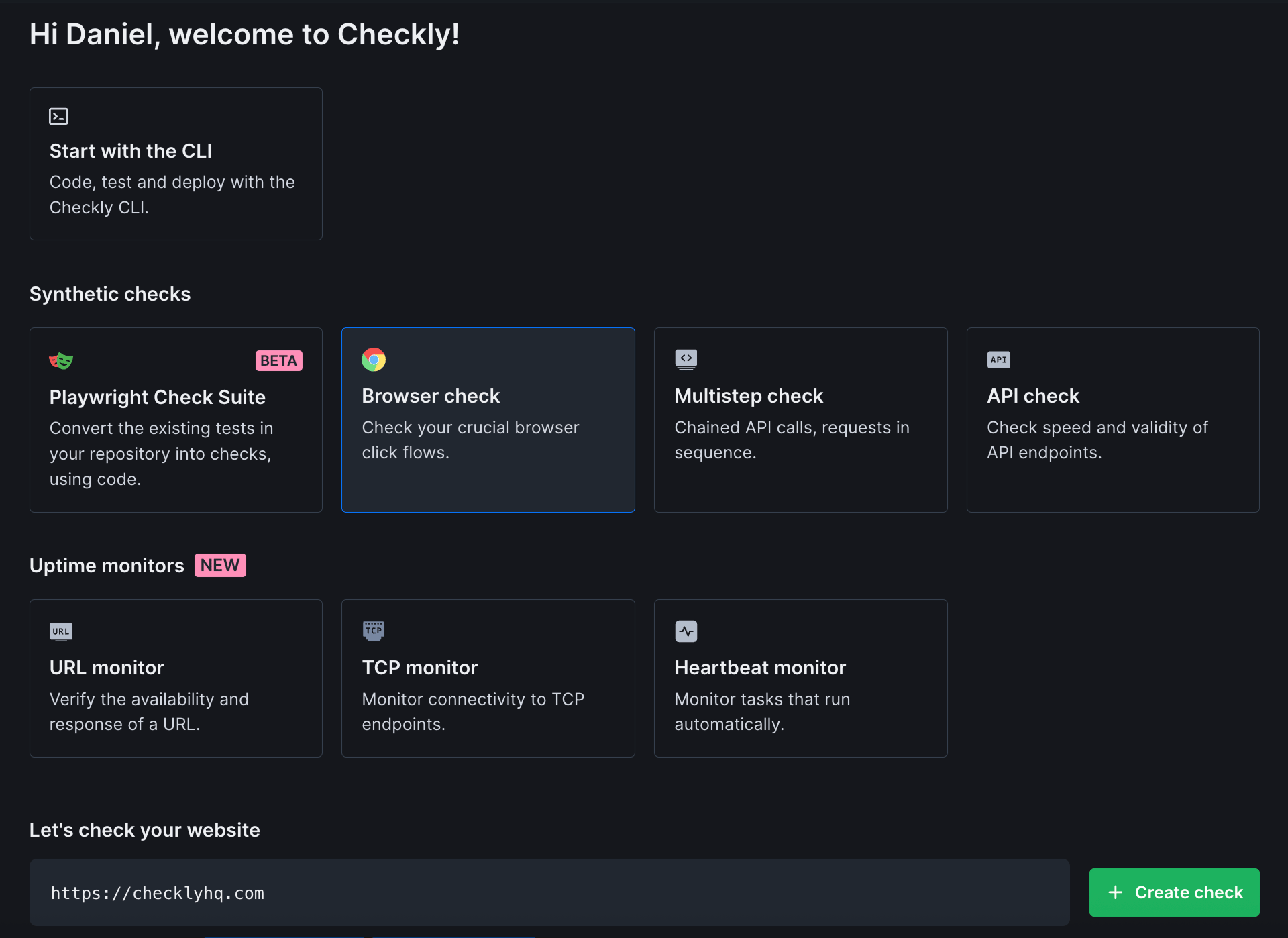This screenshot has width=1288, height=938.
Task: Click the NEW badge beside Uptime monitors
Action: point(220,565)
